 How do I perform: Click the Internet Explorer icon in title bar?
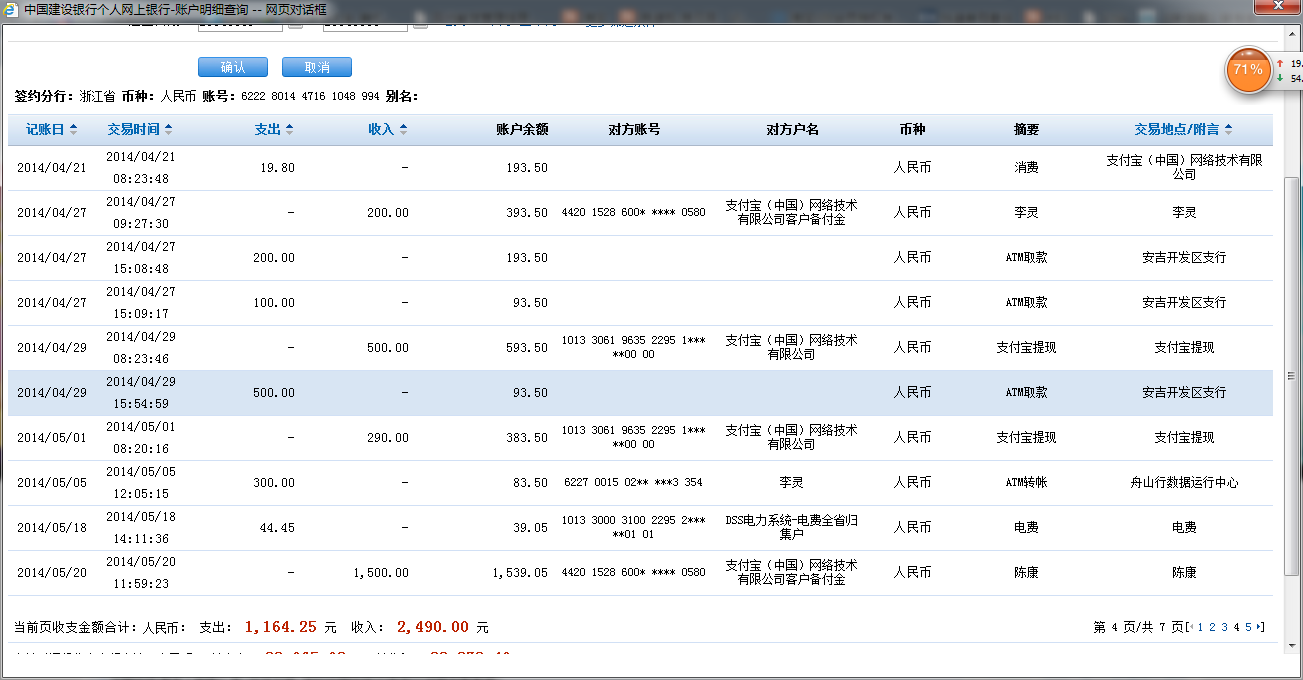click(11, 9)
